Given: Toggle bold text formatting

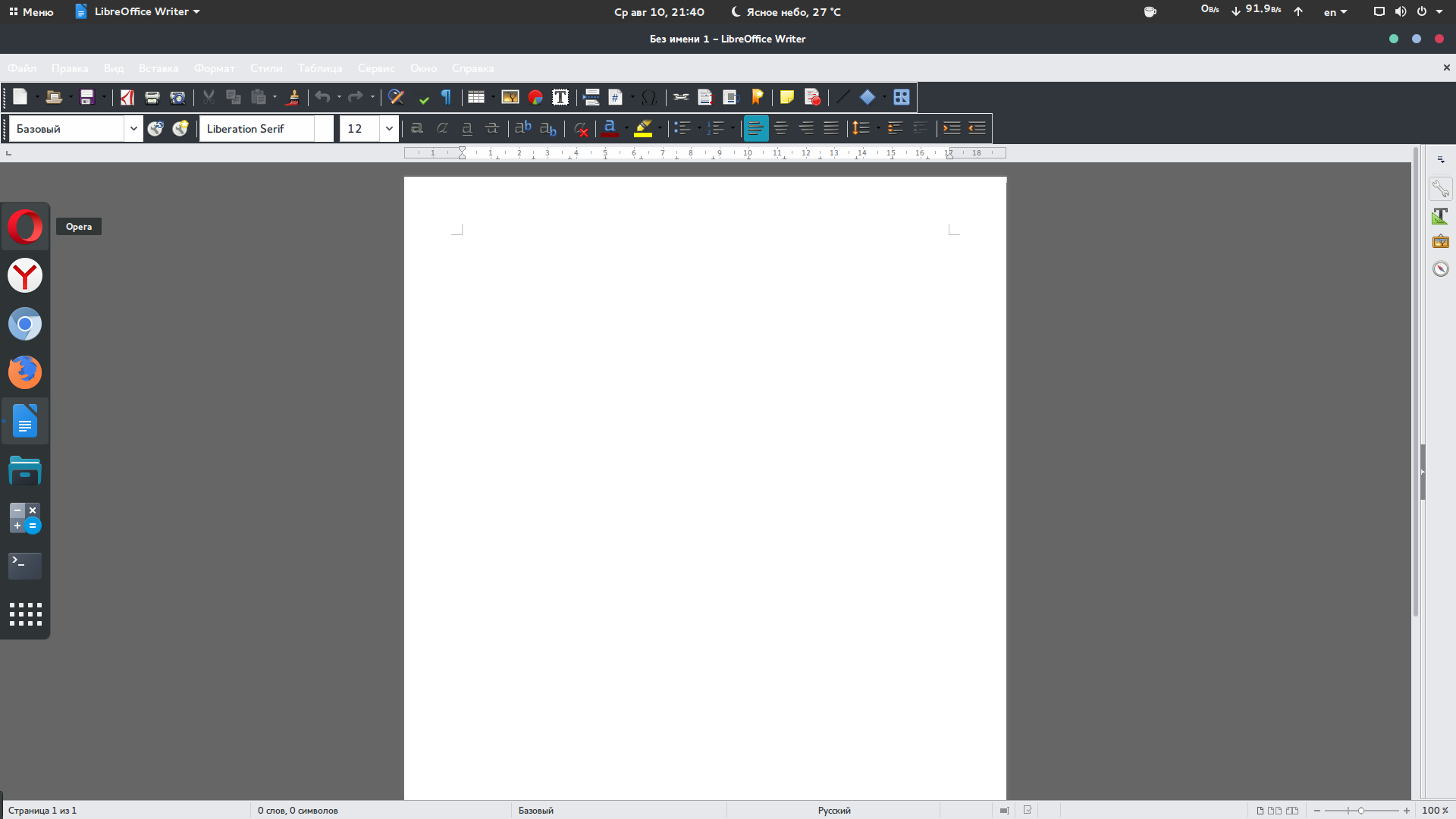Looking at the screenshot, I should 417,128.
